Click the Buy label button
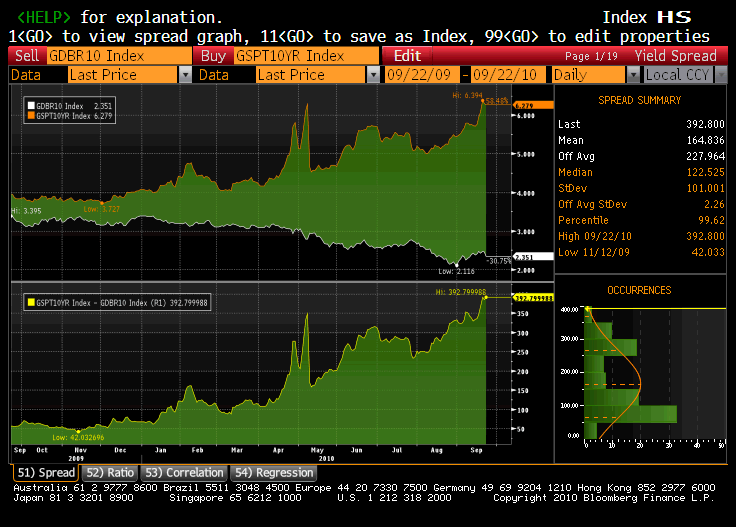Screen dimensions: 736x527 coord(212,56)
